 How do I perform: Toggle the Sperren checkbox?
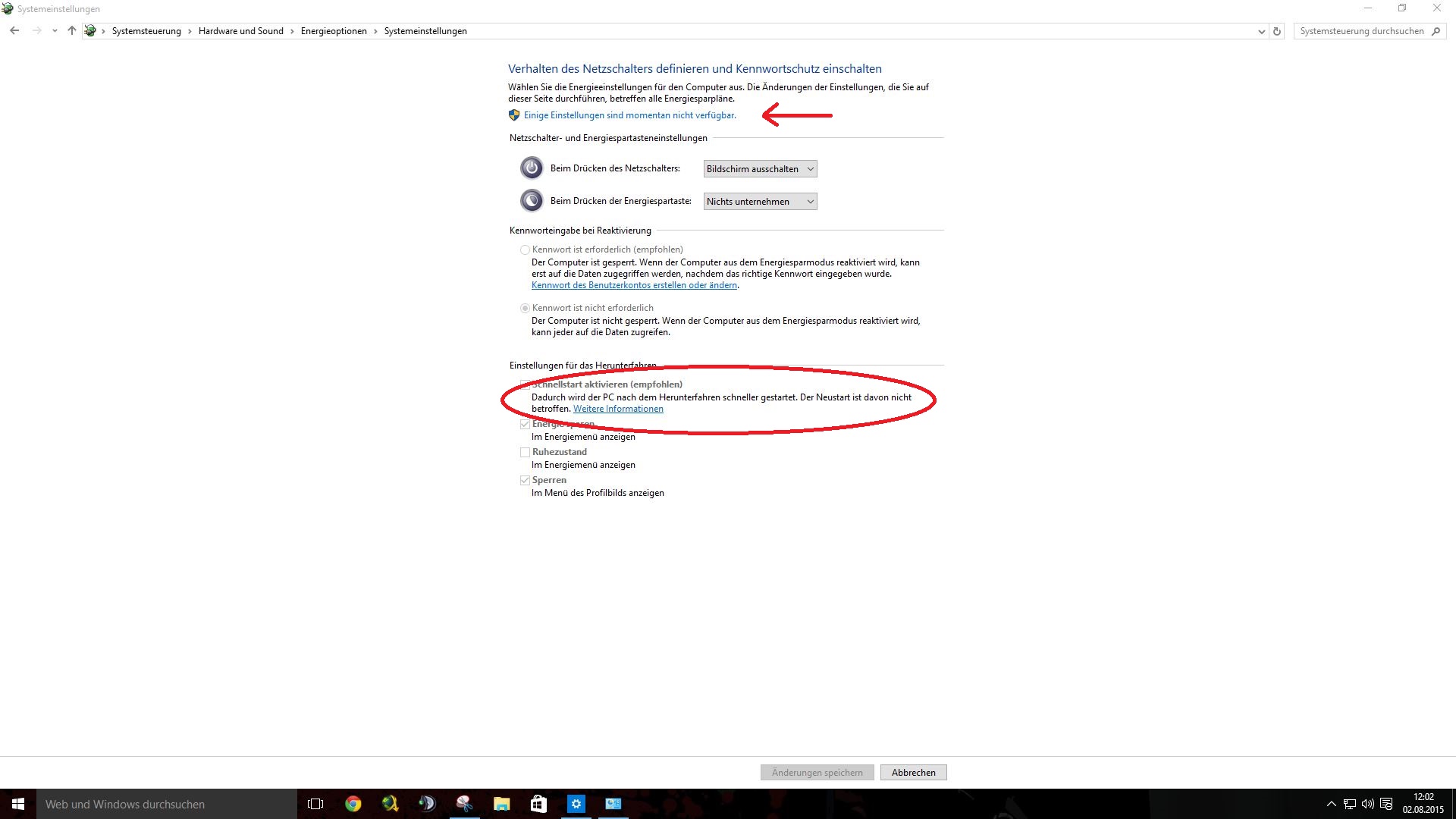pyautogui.click(x=525, y=480)
